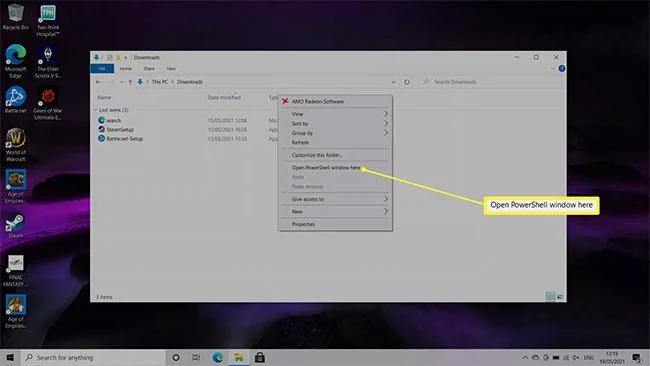Select the Steam desktop shortcut
Image resolution: width=650 pixels, height=366 pixels.
click(16, 225)
